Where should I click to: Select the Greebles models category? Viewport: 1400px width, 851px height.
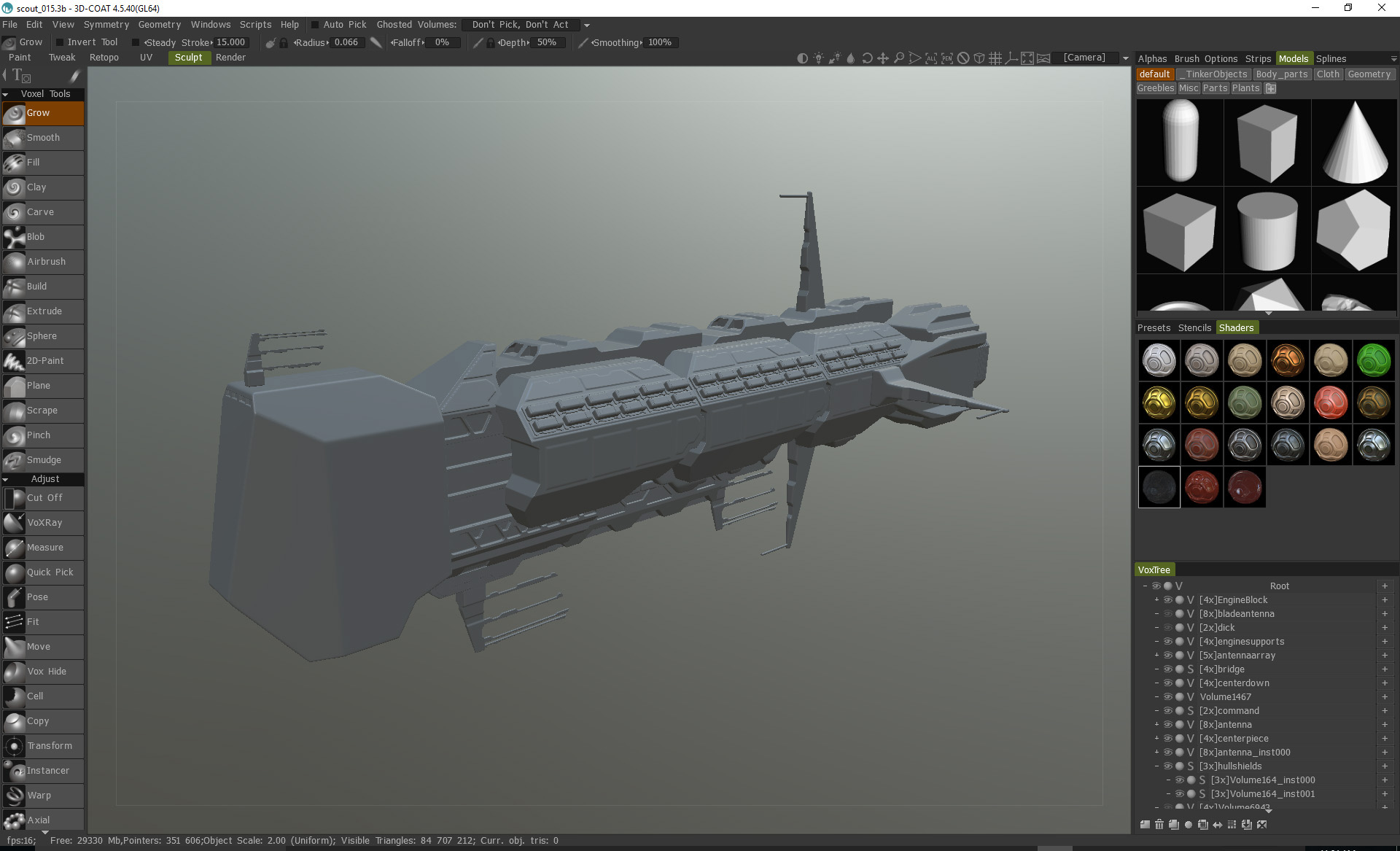1155,88
